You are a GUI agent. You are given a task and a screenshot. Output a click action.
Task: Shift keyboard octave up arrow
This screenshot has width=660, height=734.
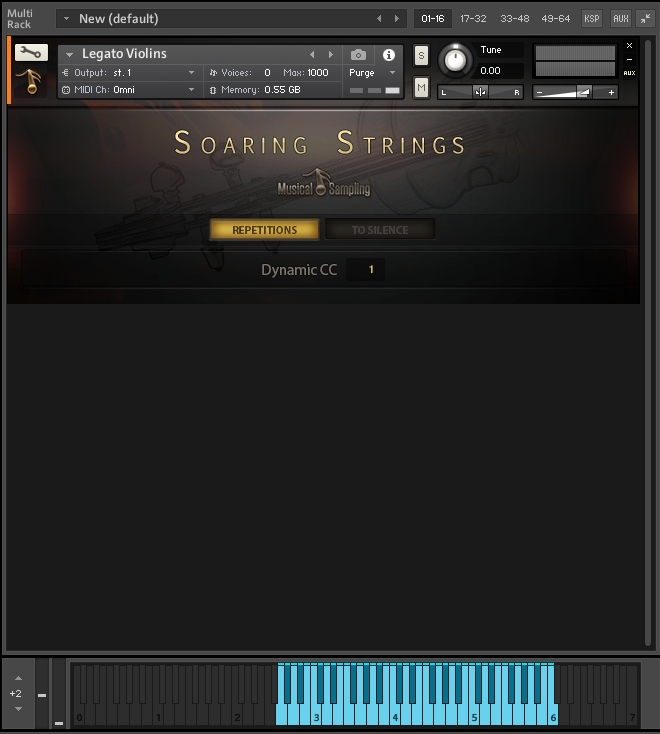[18, 678]
